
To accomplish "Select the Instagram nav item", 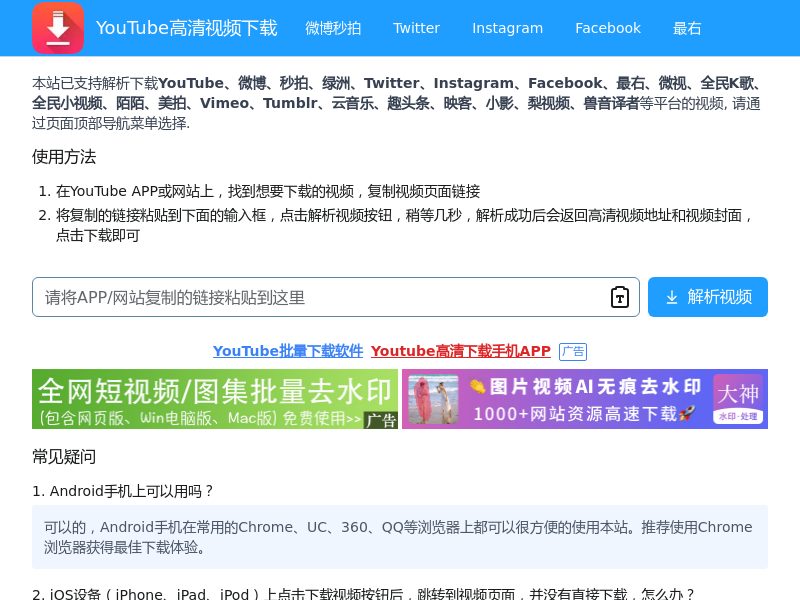I will pos(507,28).
